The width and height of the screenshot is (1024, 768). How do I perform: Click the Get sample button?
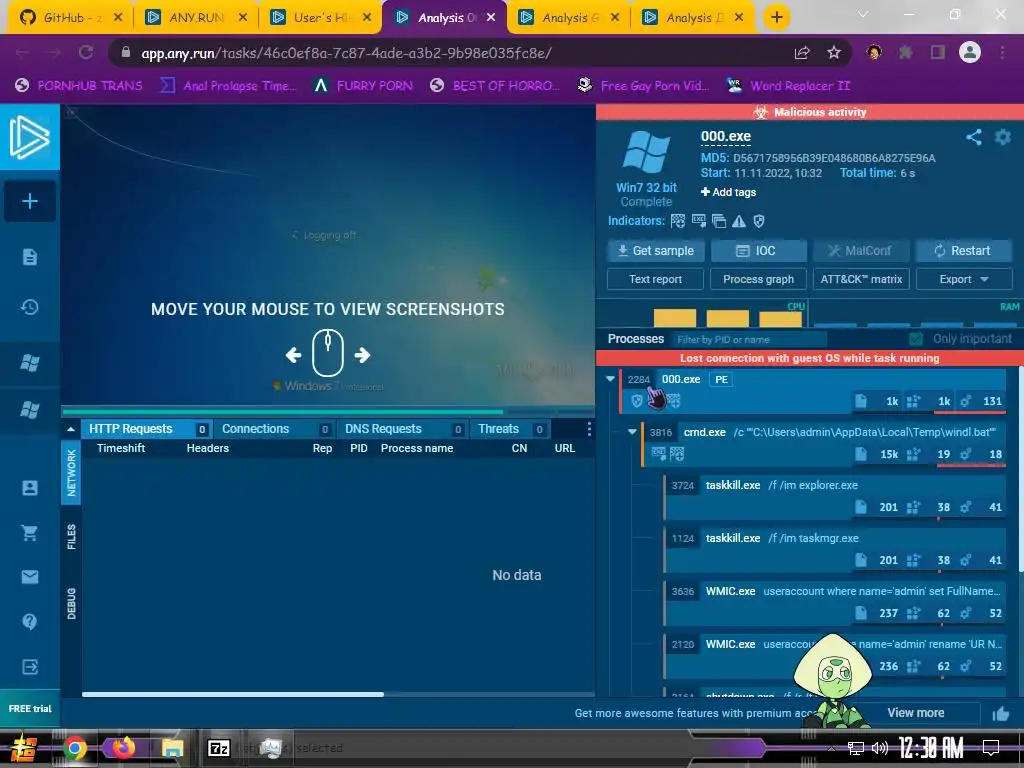655,251
